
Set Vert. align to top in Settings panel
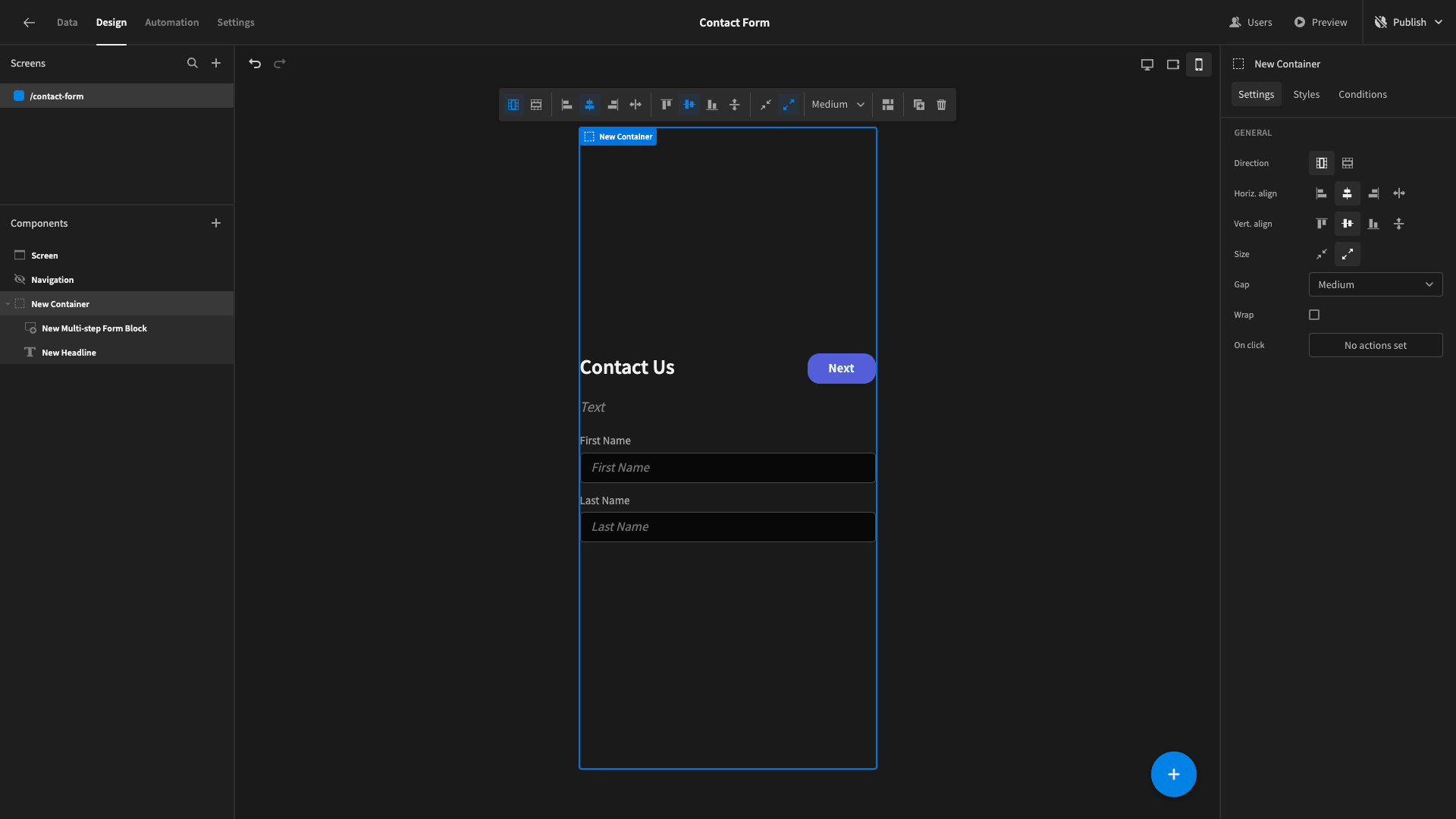coord(1322,224)
